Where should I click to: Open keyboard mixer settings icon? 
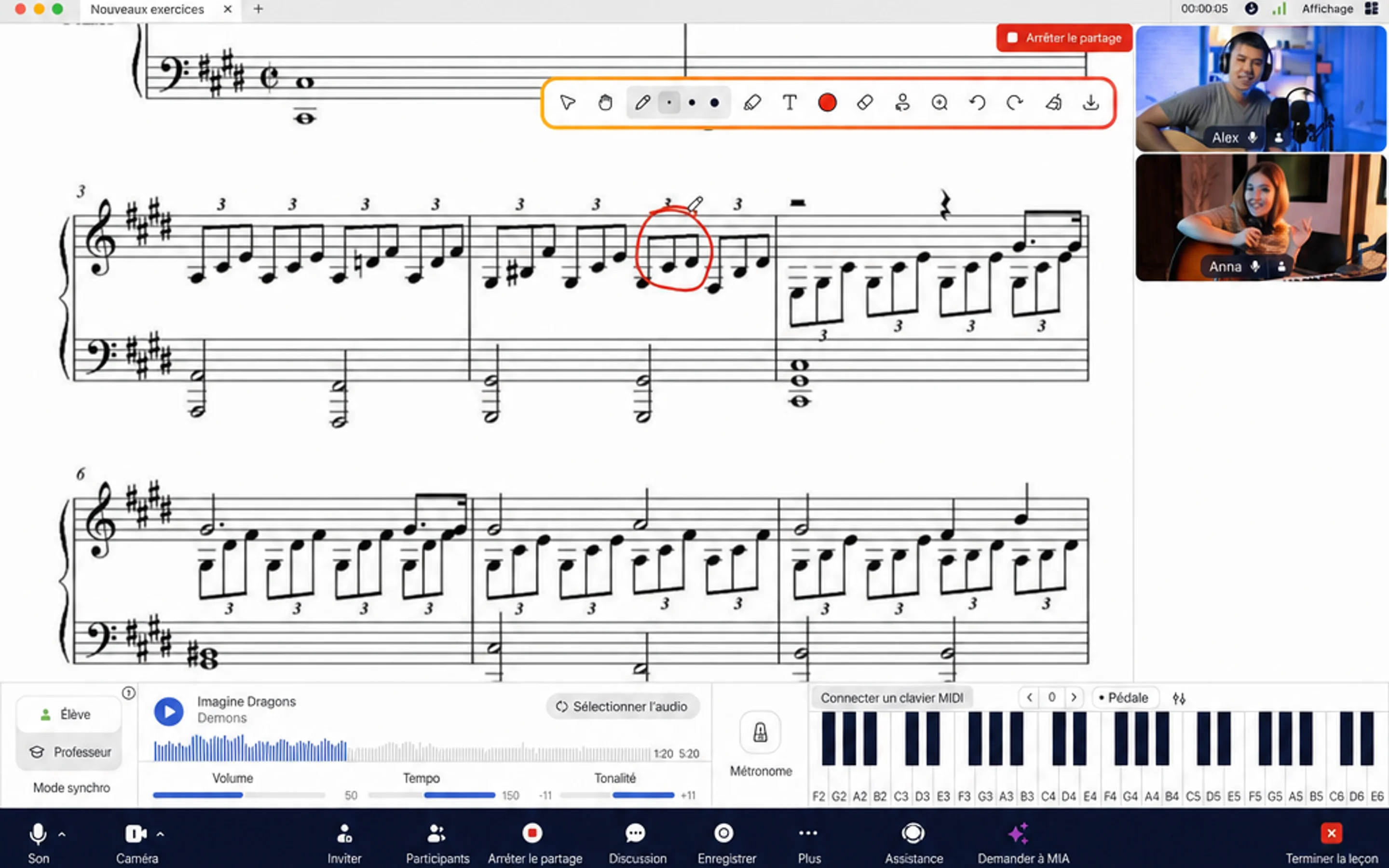click(1179, 698)
